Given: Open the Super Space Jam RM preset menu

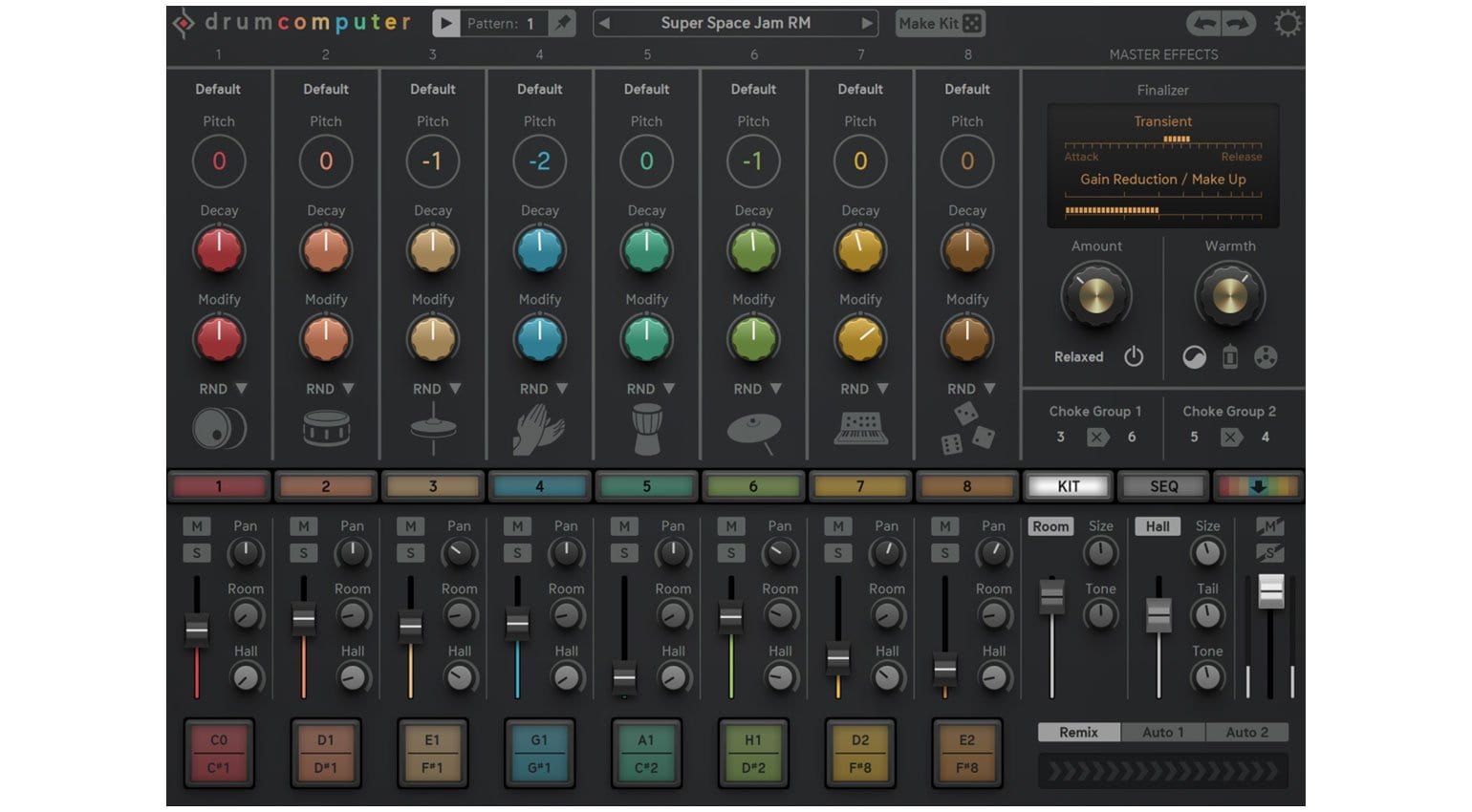Looking at the screenshot, I should click(735, 23).
